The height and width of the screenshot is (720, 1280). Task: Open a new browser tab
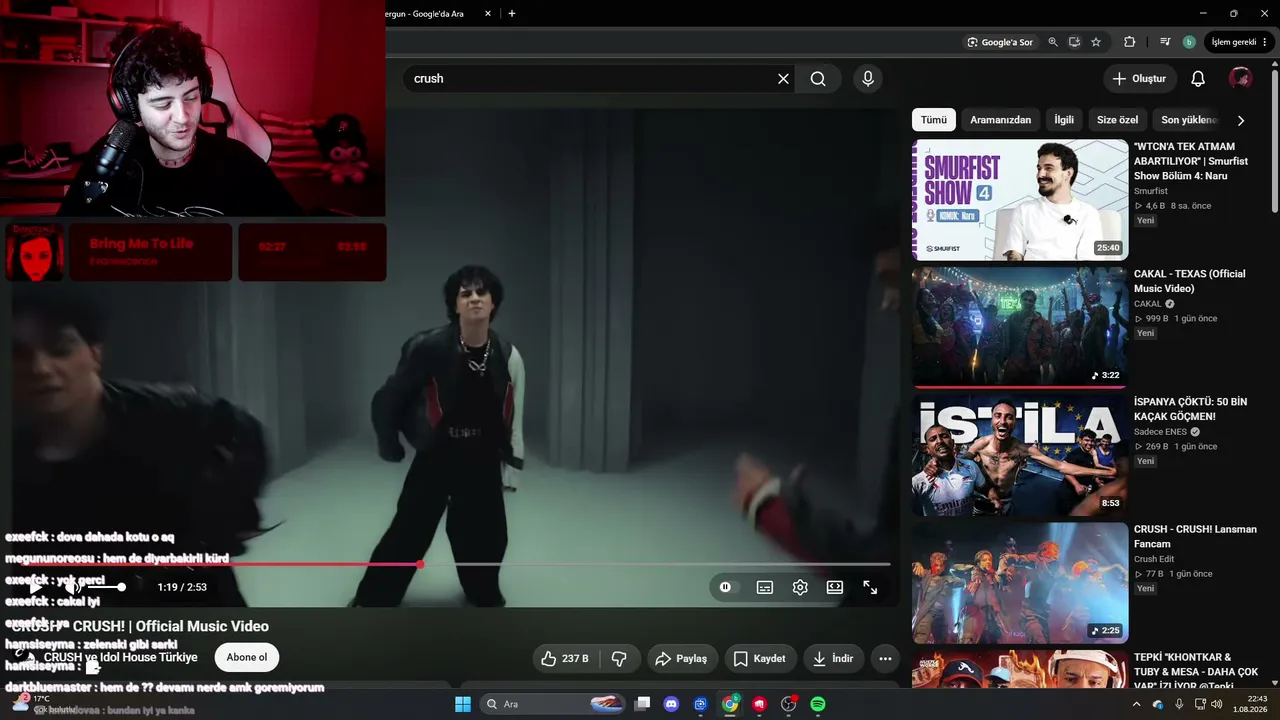(512, 14)
